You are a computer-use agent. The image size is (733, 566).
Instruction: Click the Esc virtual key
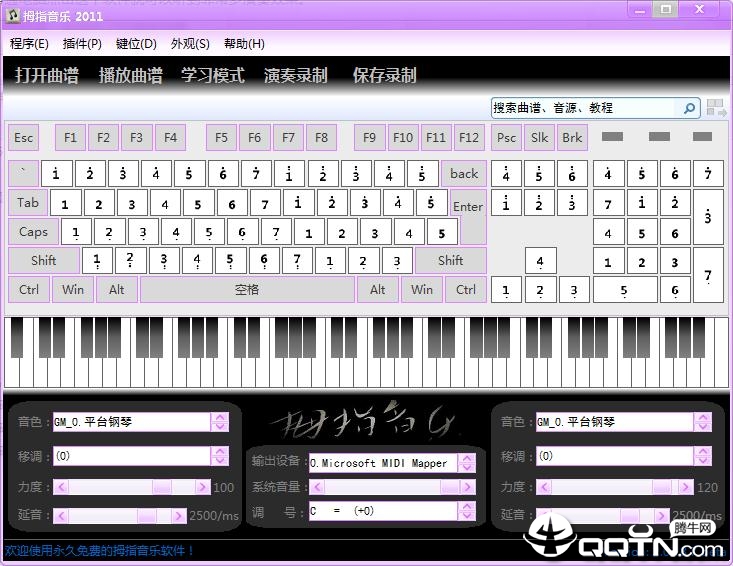pos(23,138)
